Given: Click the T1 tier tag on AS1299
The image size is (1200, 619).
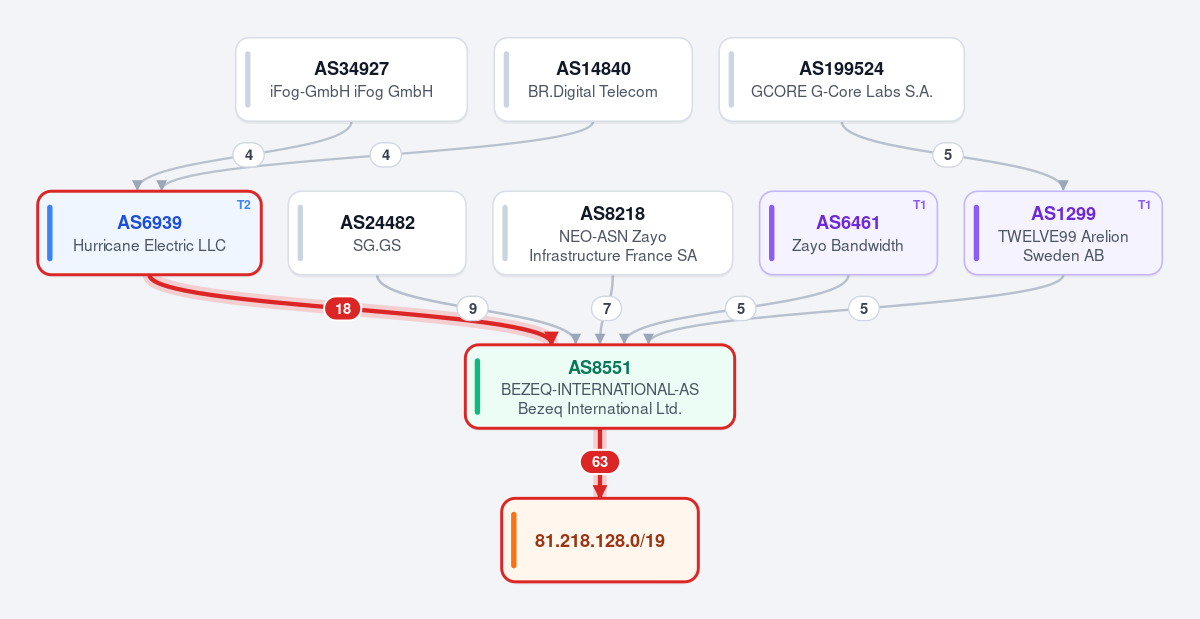Looking at the screenshot, I should click(x=1145, y=204).
